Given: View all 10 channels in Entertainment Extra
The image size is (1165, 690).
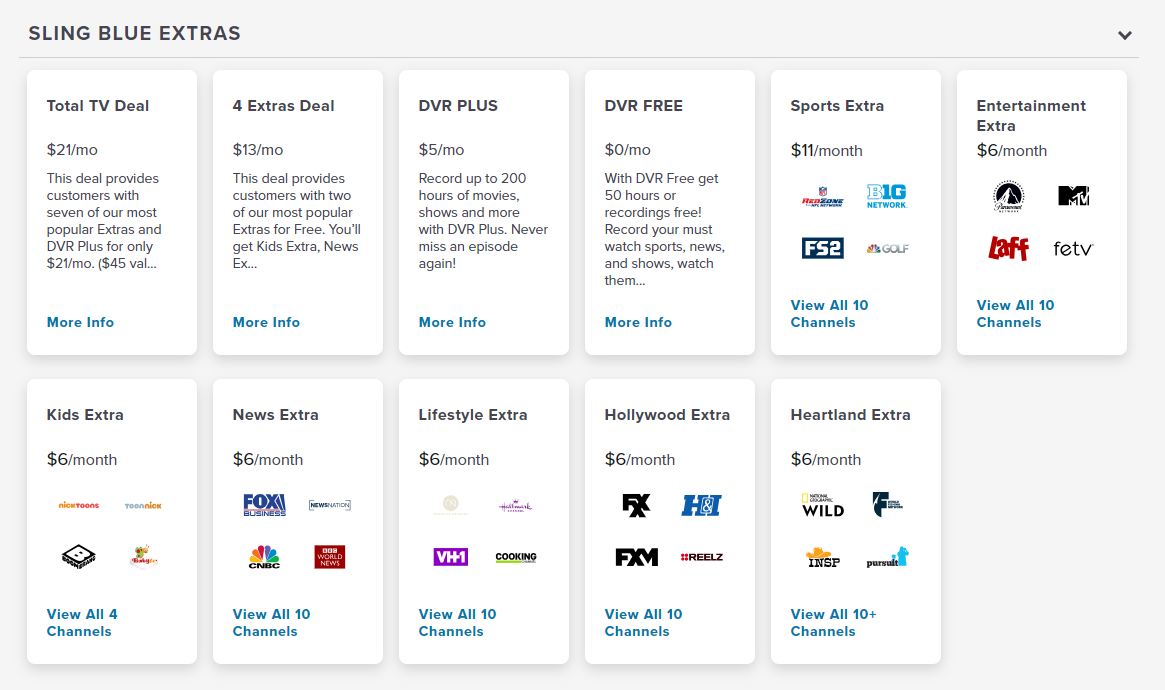Looking at the screenshot, I should pyautogui.click(x=1015, y=313).
